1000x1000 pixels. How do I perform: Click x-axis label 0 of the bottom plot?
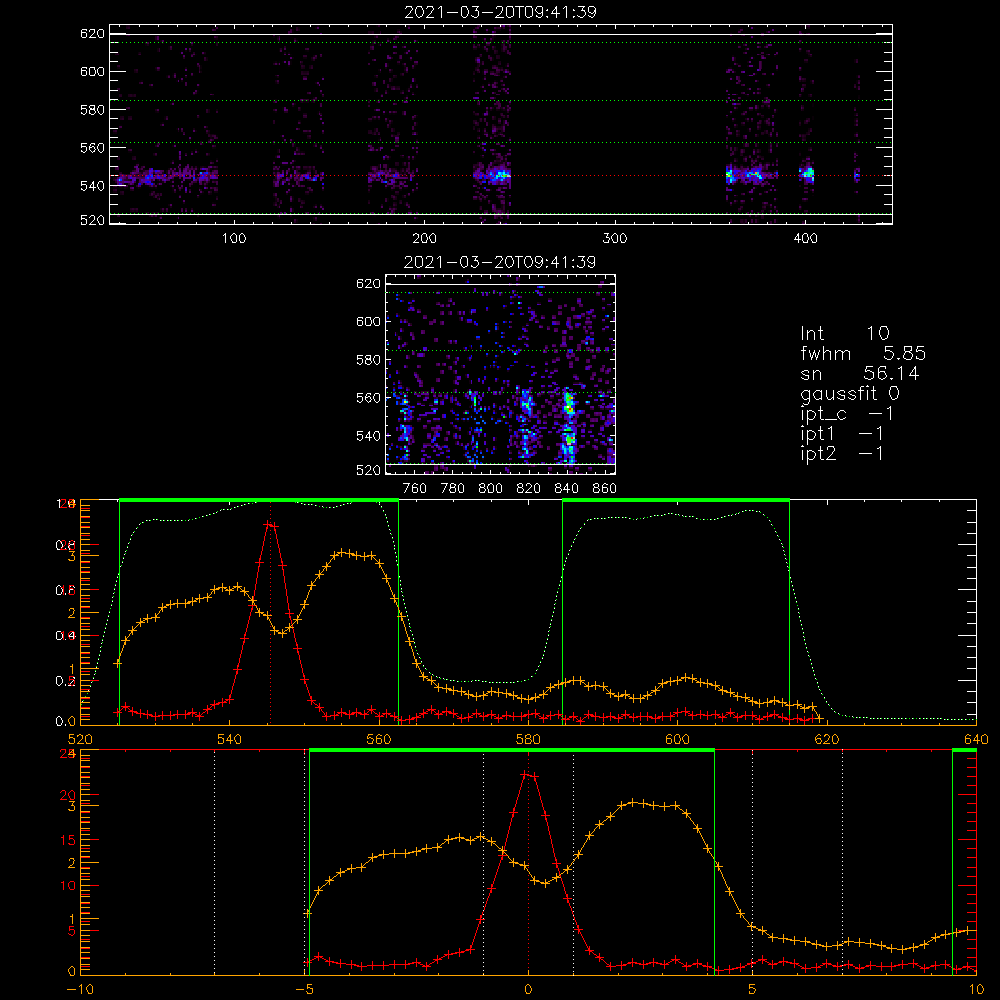(x=528, y=989)
